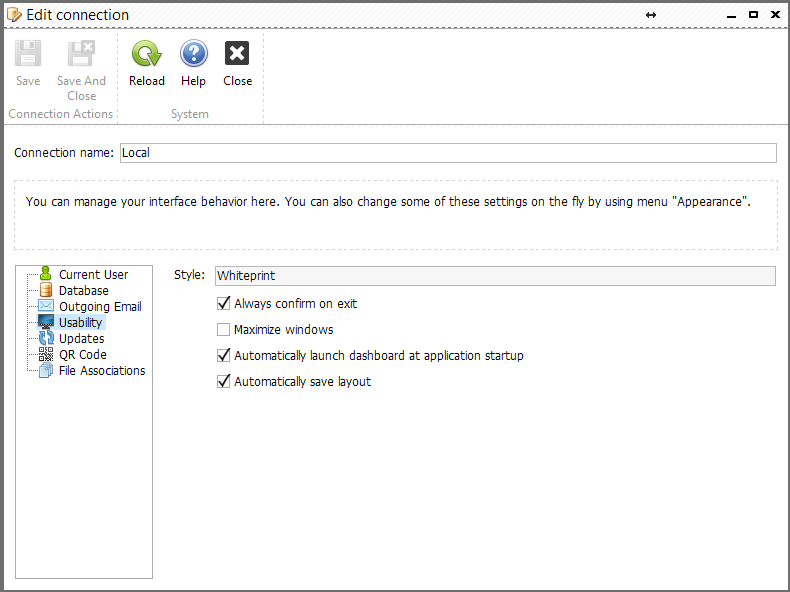Viewport: 790px width, 592px height.
Task: Disable Always confirm on exit checkbox
Action: 223,303
